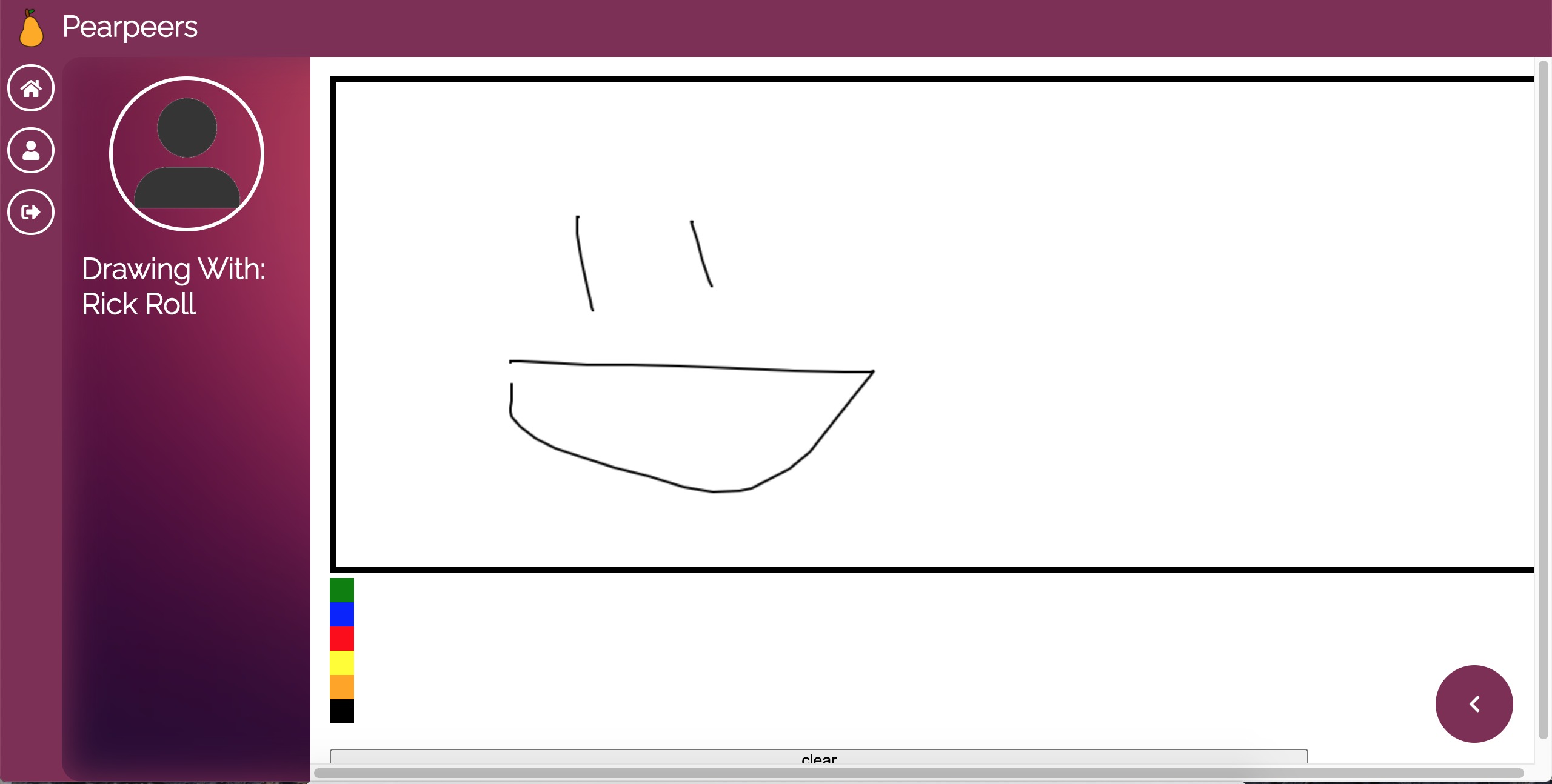This screenshot has width=1552, height=784.
Task: Click the vertical scrollbar on right
Action: tap(1543, 400)
